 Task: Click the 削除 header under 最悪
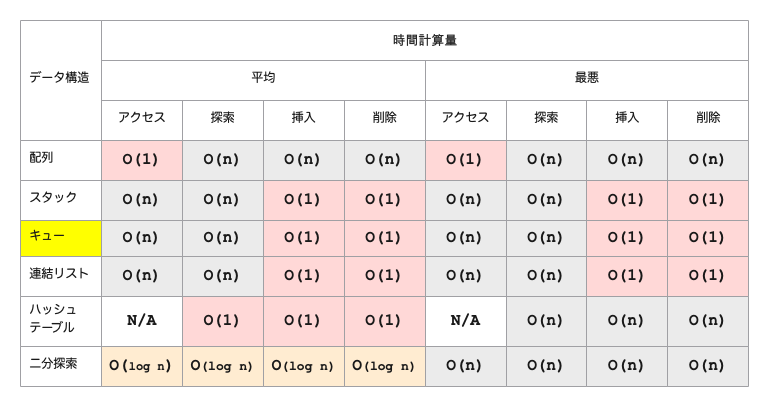[707, 118]
